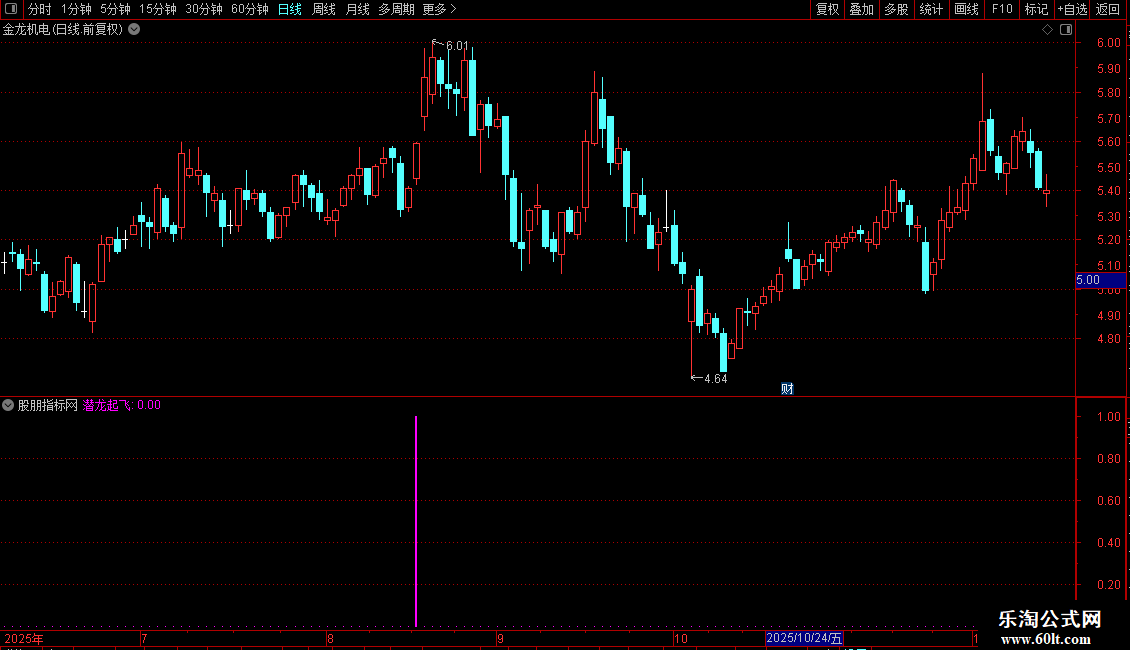
Task: Click month 10 on the time axis
Action: pos(681,638)
